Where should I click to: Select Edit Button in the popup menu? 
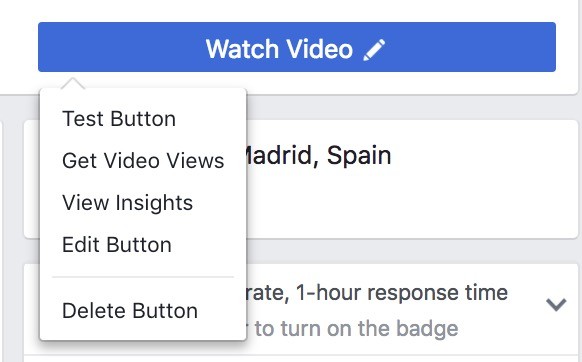[x=117, y=245]
